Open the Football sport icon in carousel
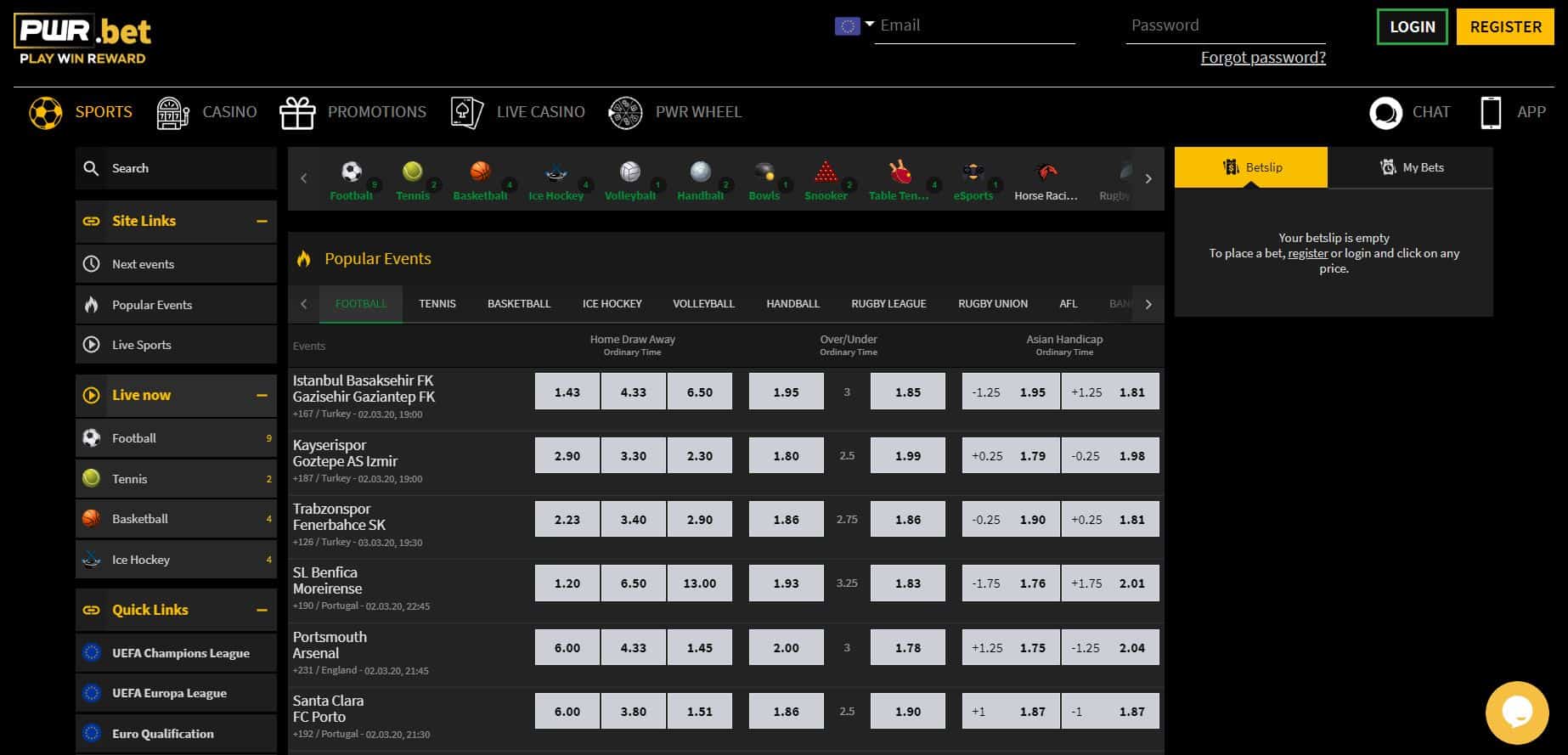Screen dimensions: 1568x755 [x=352, y=172]
